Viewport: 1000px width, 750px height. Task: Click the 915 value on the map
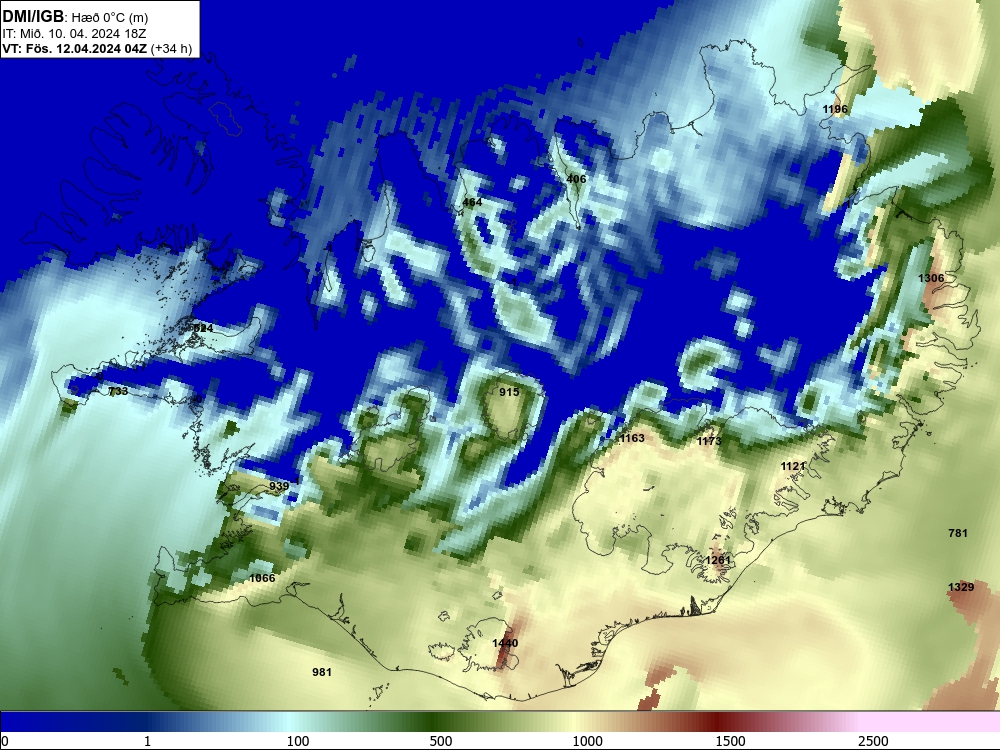[x=509, y=392]
